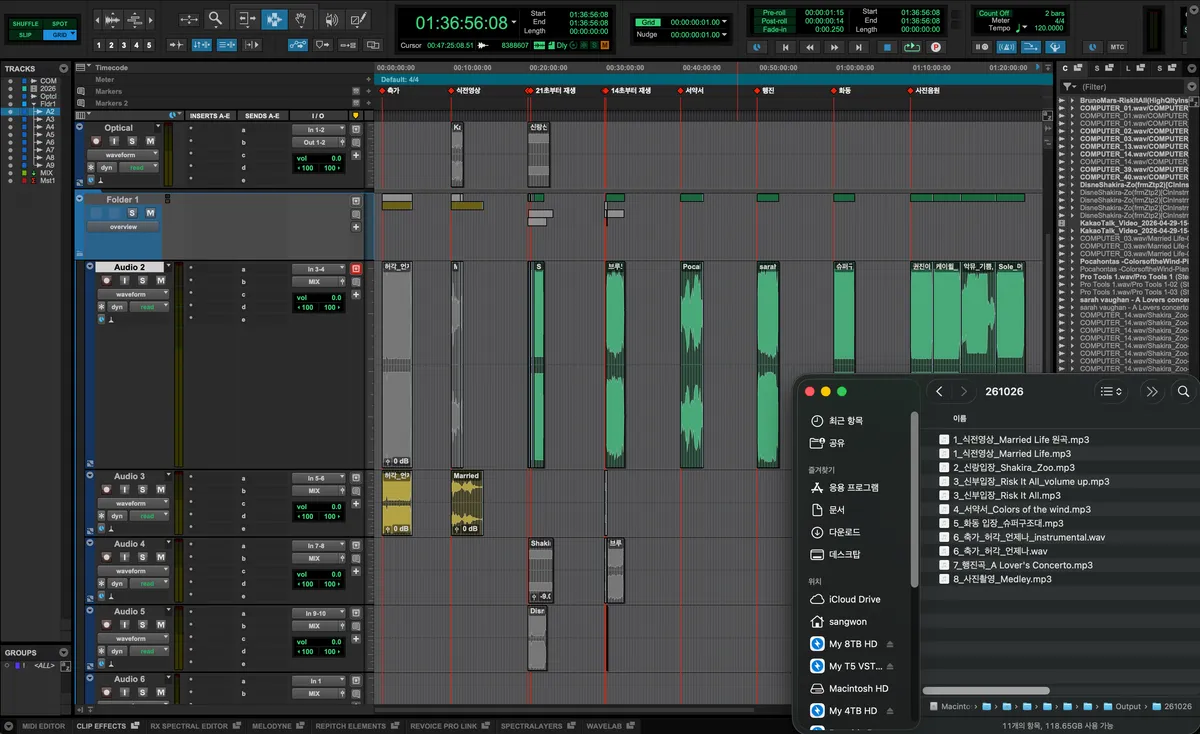Select the Zoomer magnifying glass tool
Image resolution: width=1200 pixels, height=734 pixels.
tap(215, 19)
